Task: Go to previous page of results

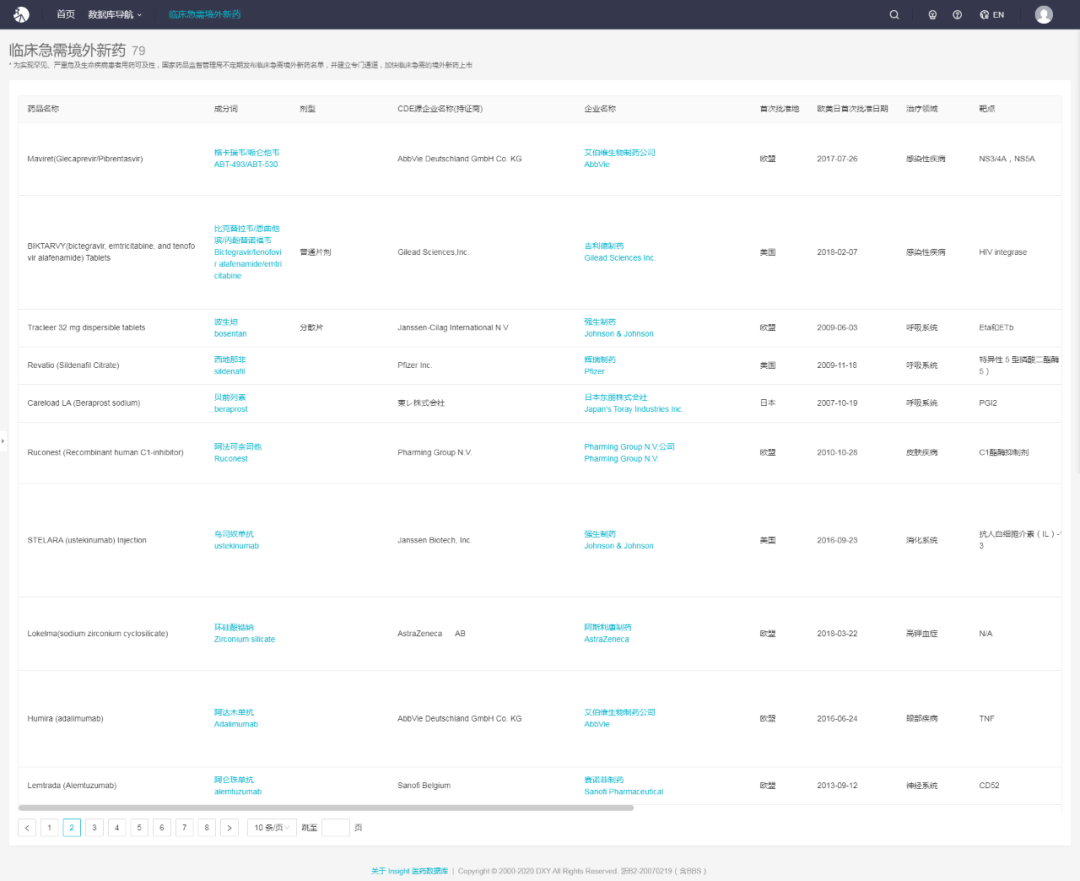Action: [27, 827]
